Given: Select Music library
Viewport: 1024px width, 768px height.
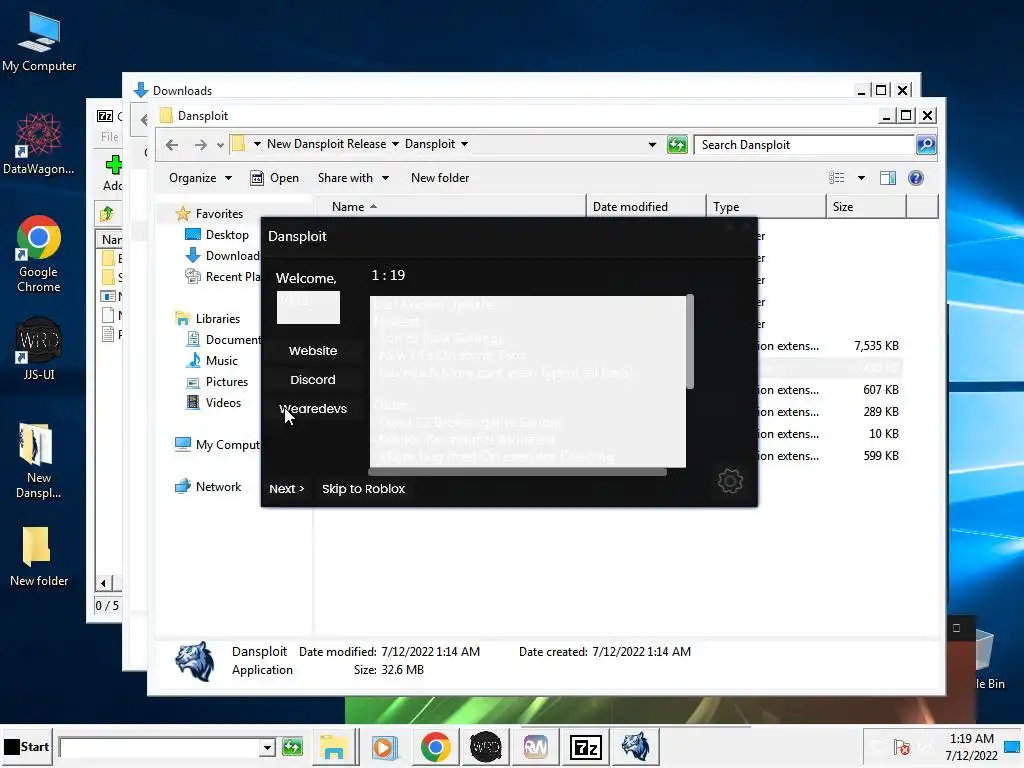Looking at the screenshot, I should point(221,360).
